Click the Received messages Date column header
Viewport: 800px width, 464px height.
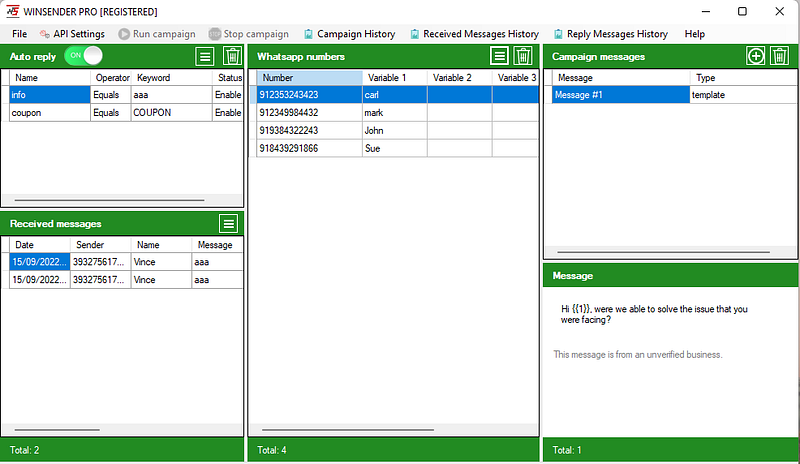pyautogui.click(x=39, y=245)
